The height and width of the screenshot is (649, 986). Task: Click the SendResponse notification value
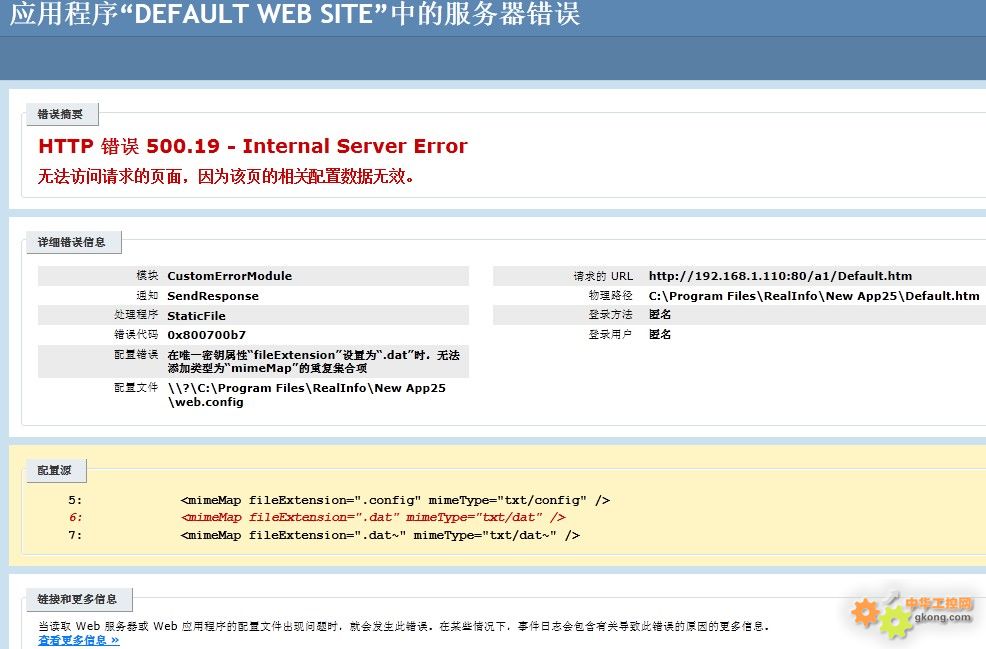coord(212,296)
